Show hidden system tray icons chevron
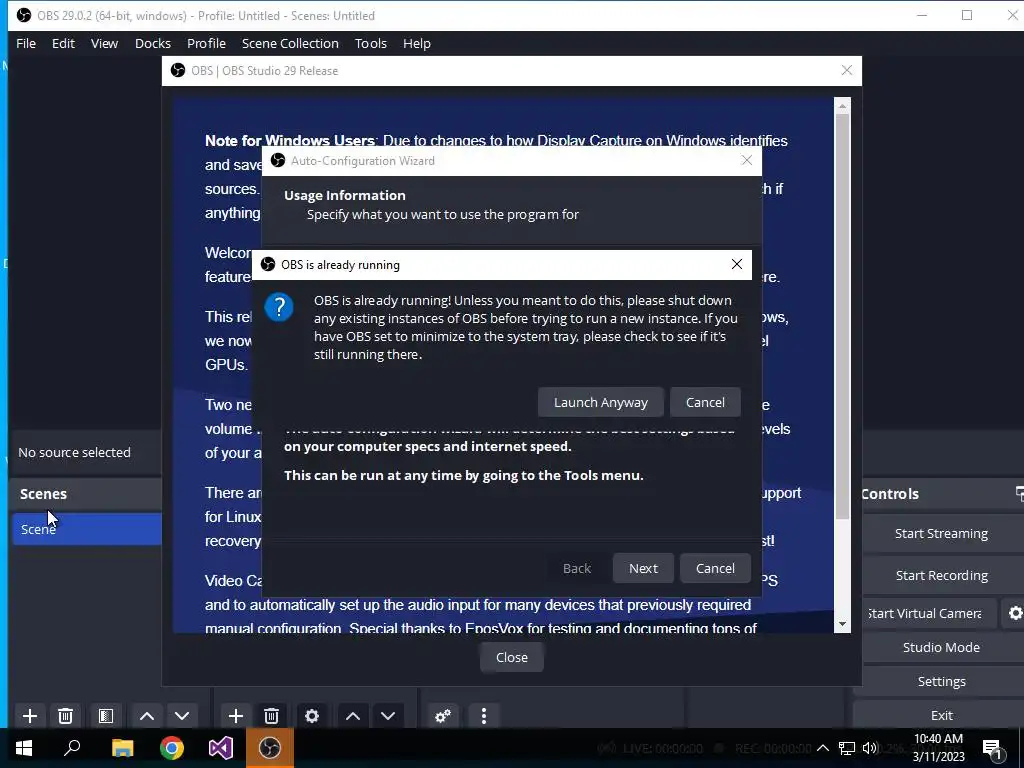 pyautogui.click(x=823, y=748)
